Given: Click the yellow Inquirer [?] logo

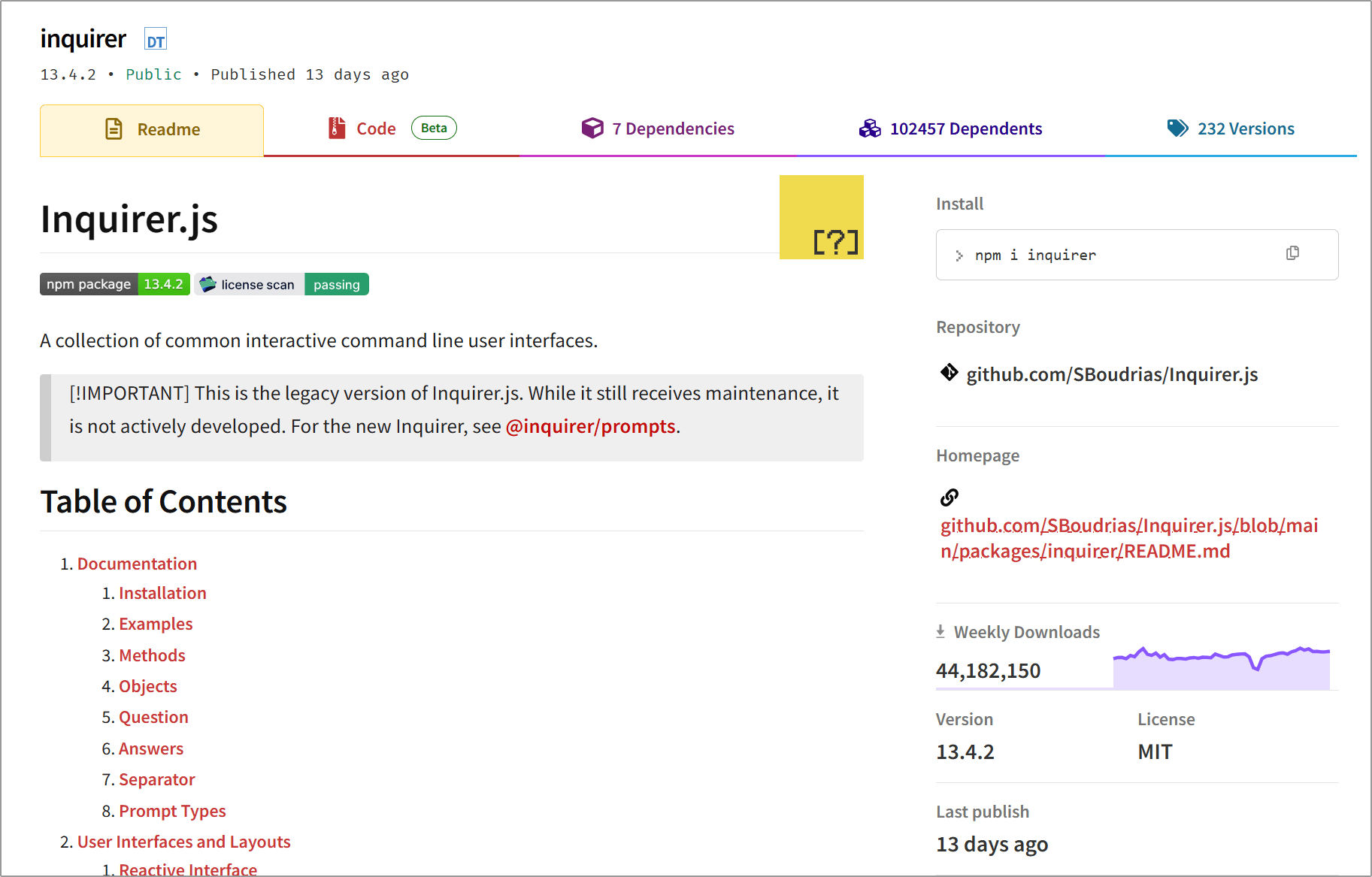Looking at the screenshot, I should click(x=822, y=217).
